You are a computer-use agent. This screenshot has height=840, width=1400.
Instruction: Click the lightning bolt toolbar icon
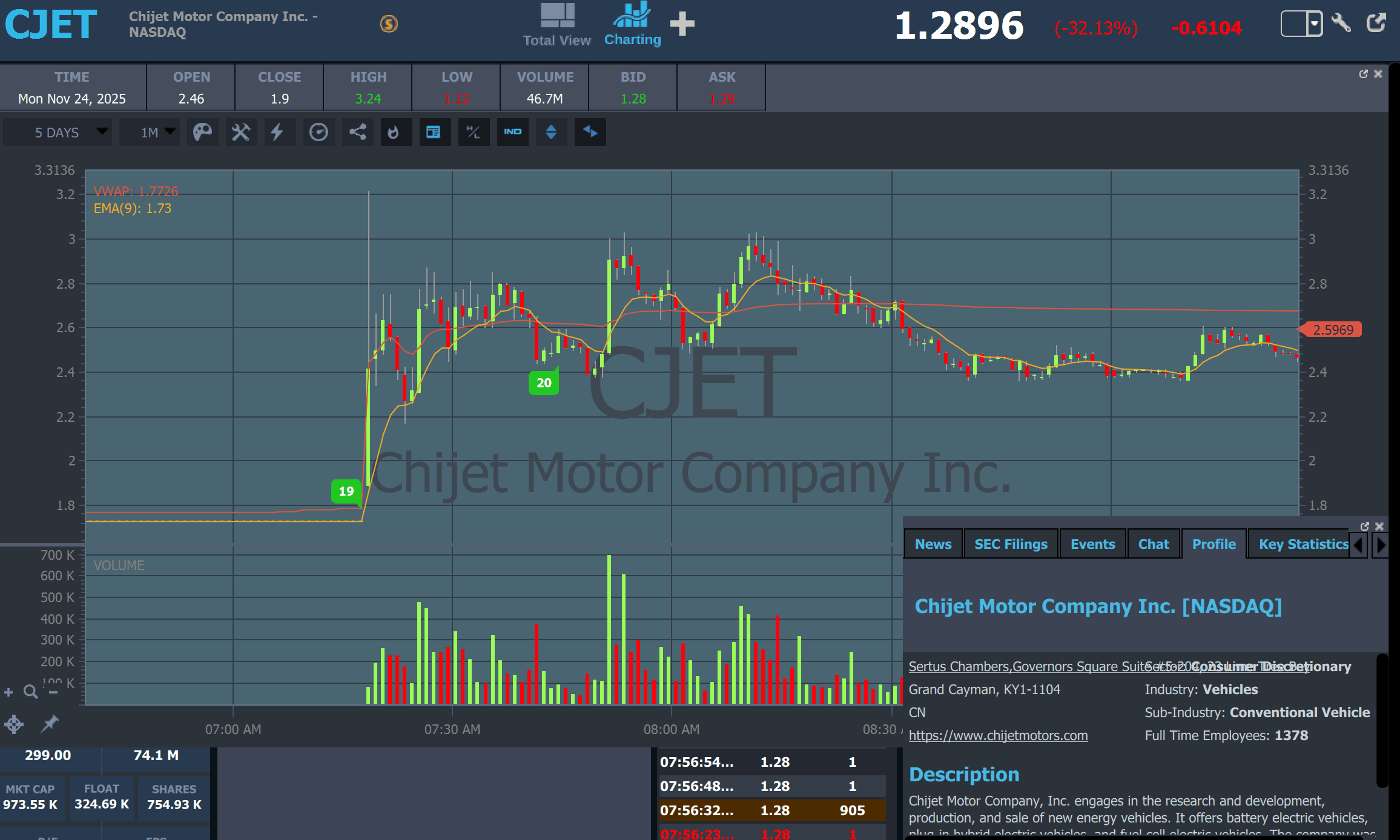coord(277,132)
